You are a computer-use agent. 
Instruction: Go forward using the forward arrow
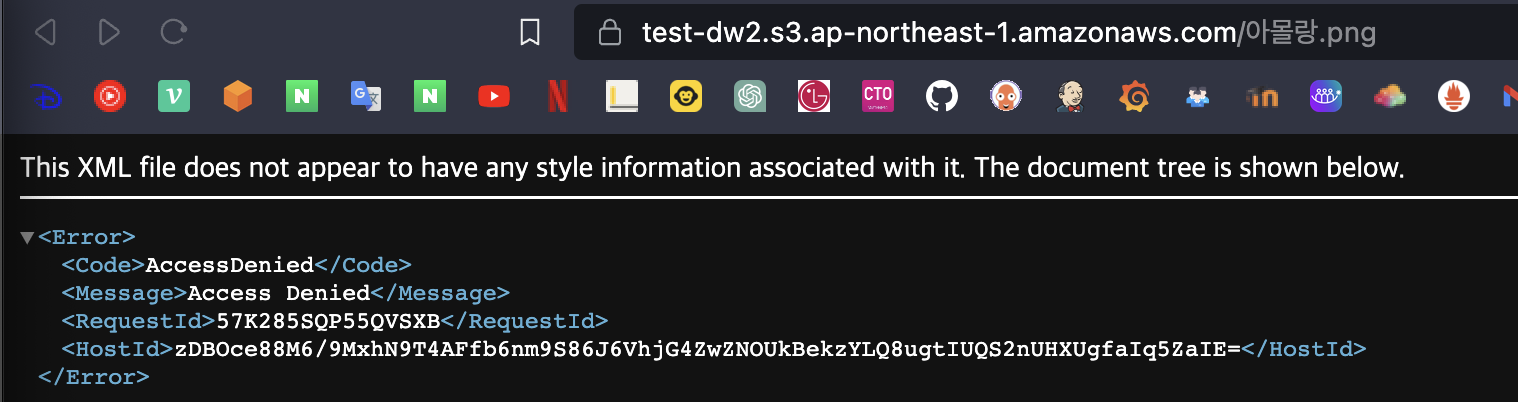[x=109, y=33]
